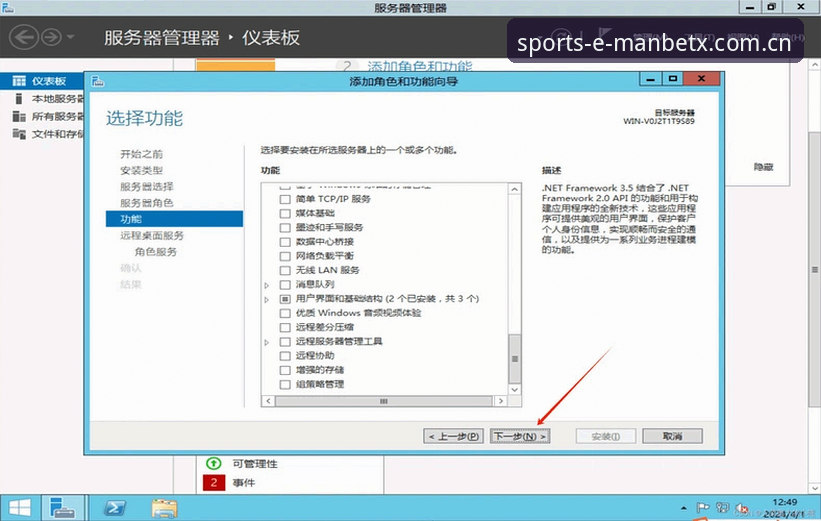Screen dimensions: 821x521
Task: Open the Windows Start button
Action: pyautogui.click(x=19, y=507)
